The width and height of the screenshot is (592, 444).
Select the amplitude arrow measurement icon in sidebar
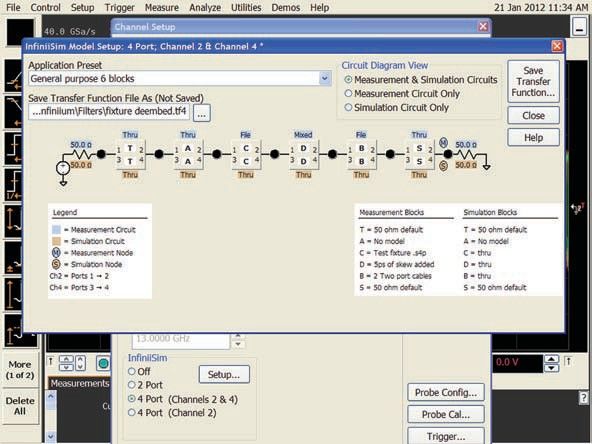point(13,221)
